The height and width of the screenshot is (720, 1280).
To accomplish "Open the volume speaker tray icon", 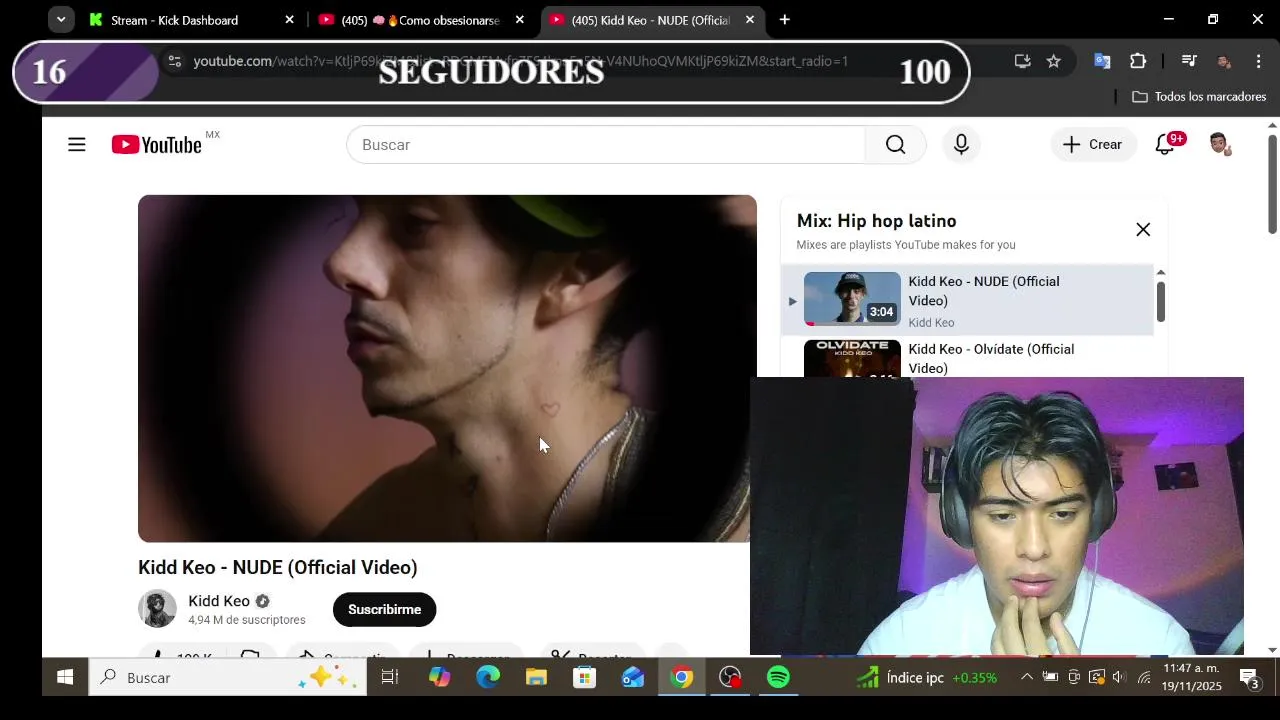I will [x=1119, y=678].
